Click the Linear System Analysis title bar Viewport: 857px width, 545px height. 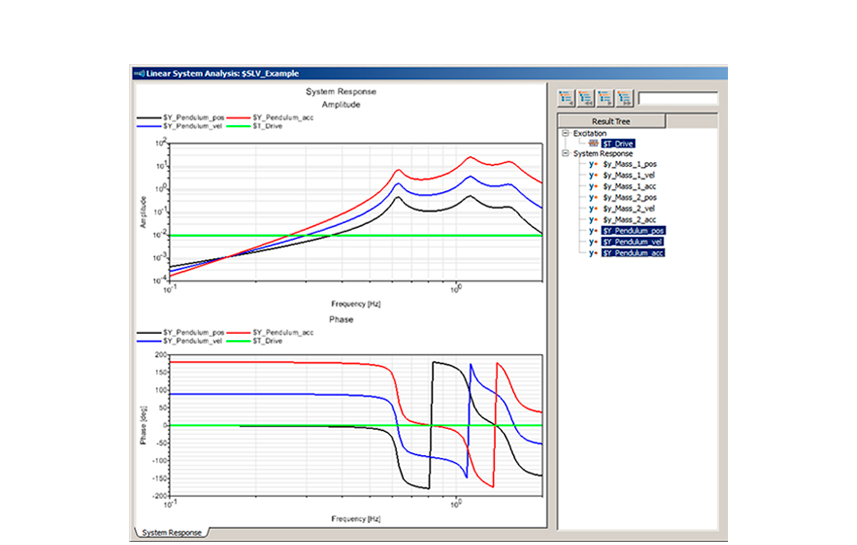[430, 73]
